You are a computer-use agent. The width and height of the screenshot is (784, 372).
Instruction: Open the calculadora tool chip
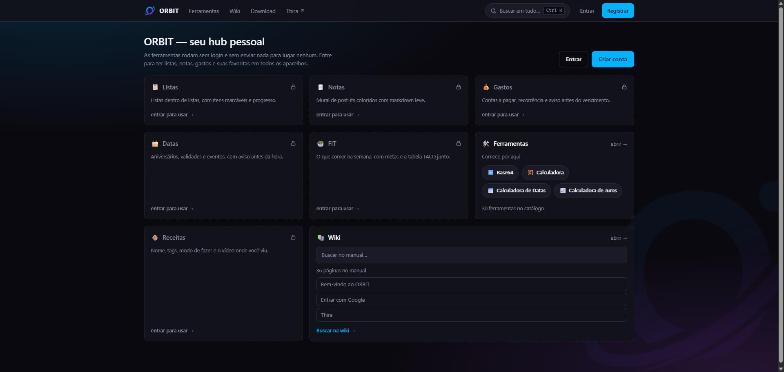pos(546,172)
